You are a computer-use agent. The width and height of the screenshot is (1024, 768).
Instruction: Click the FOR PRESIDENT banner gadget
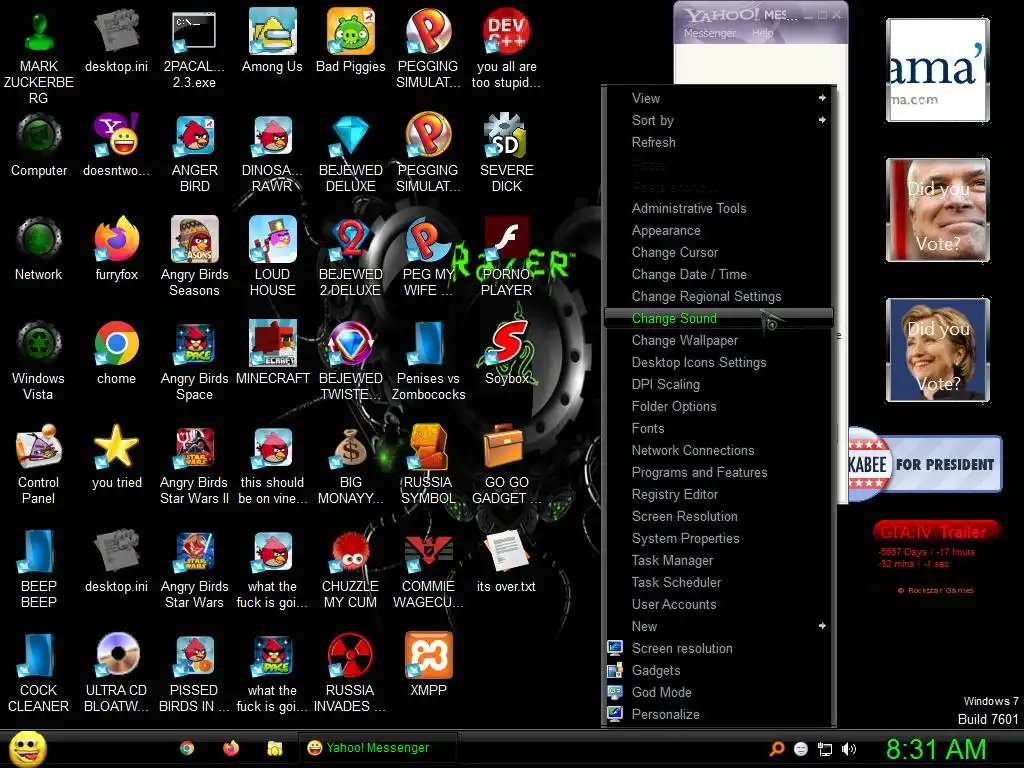point(925,464)
